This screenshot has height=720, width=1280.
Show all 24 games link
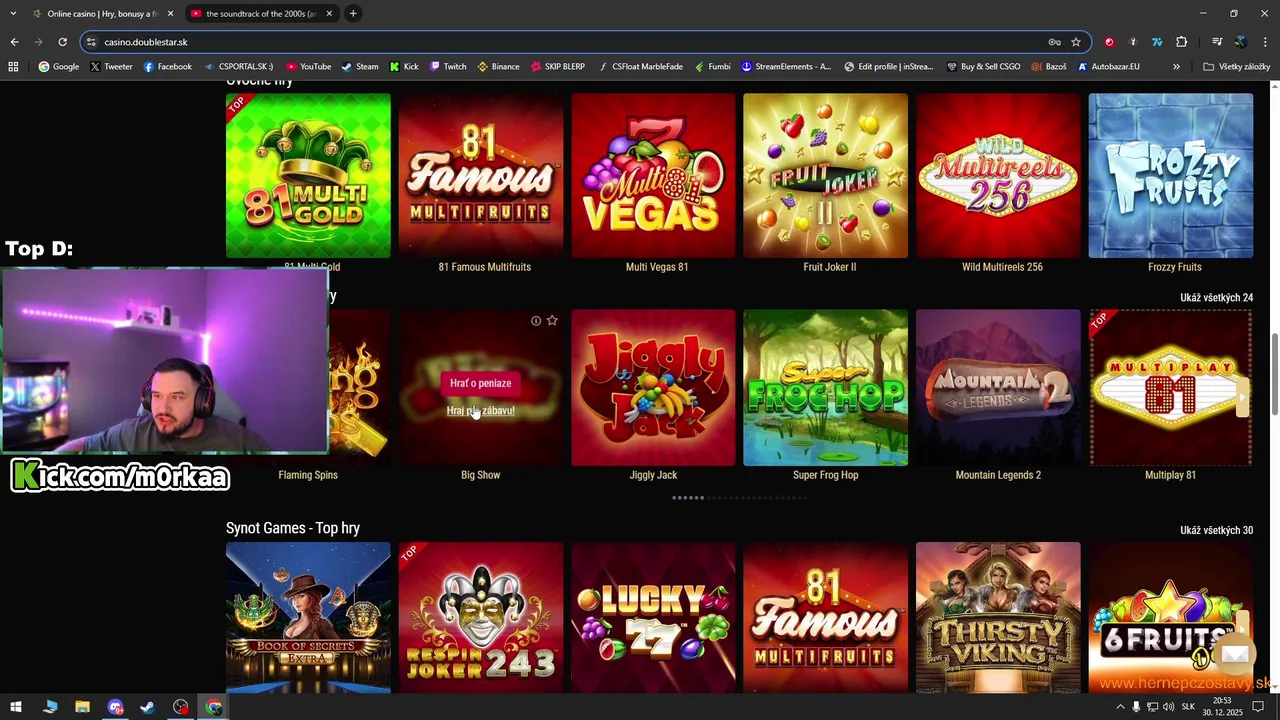point(1216,298)
